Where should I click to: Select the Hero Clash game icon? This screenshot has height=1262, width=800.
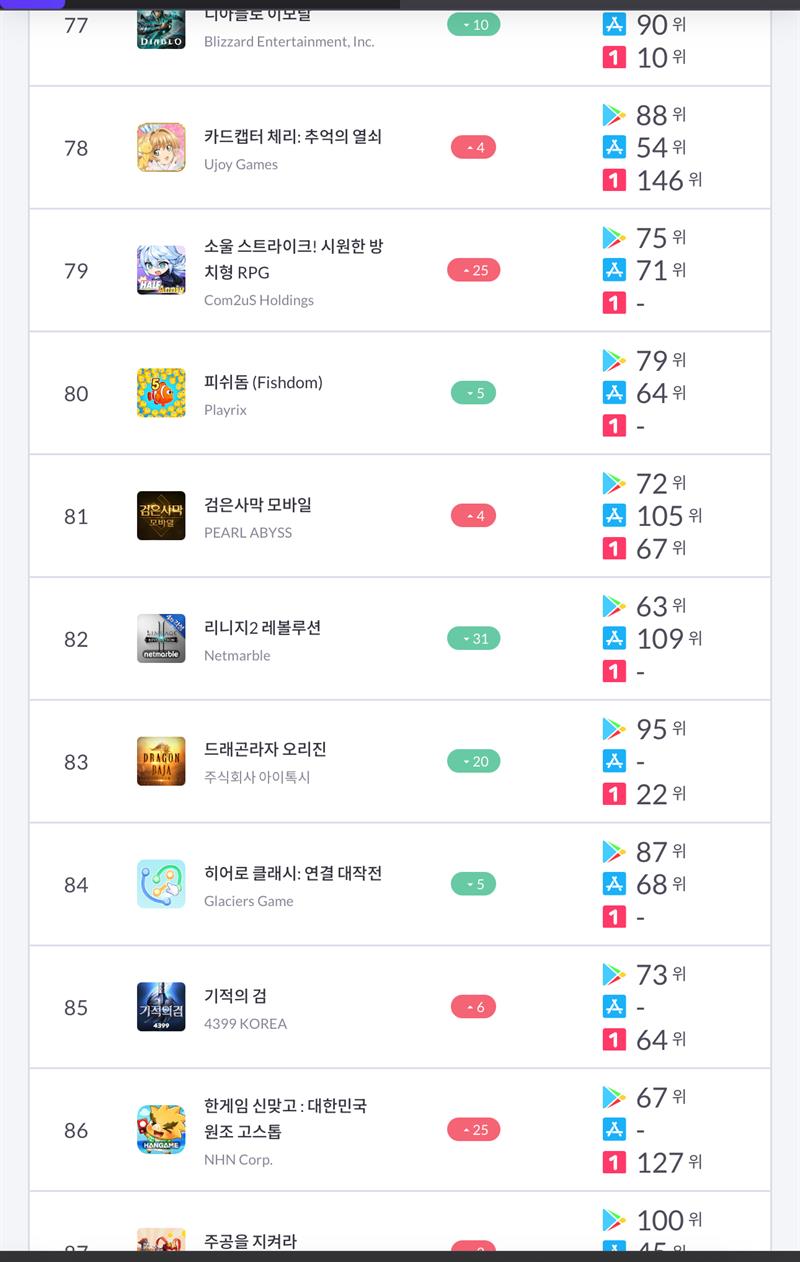click(161, 884)
